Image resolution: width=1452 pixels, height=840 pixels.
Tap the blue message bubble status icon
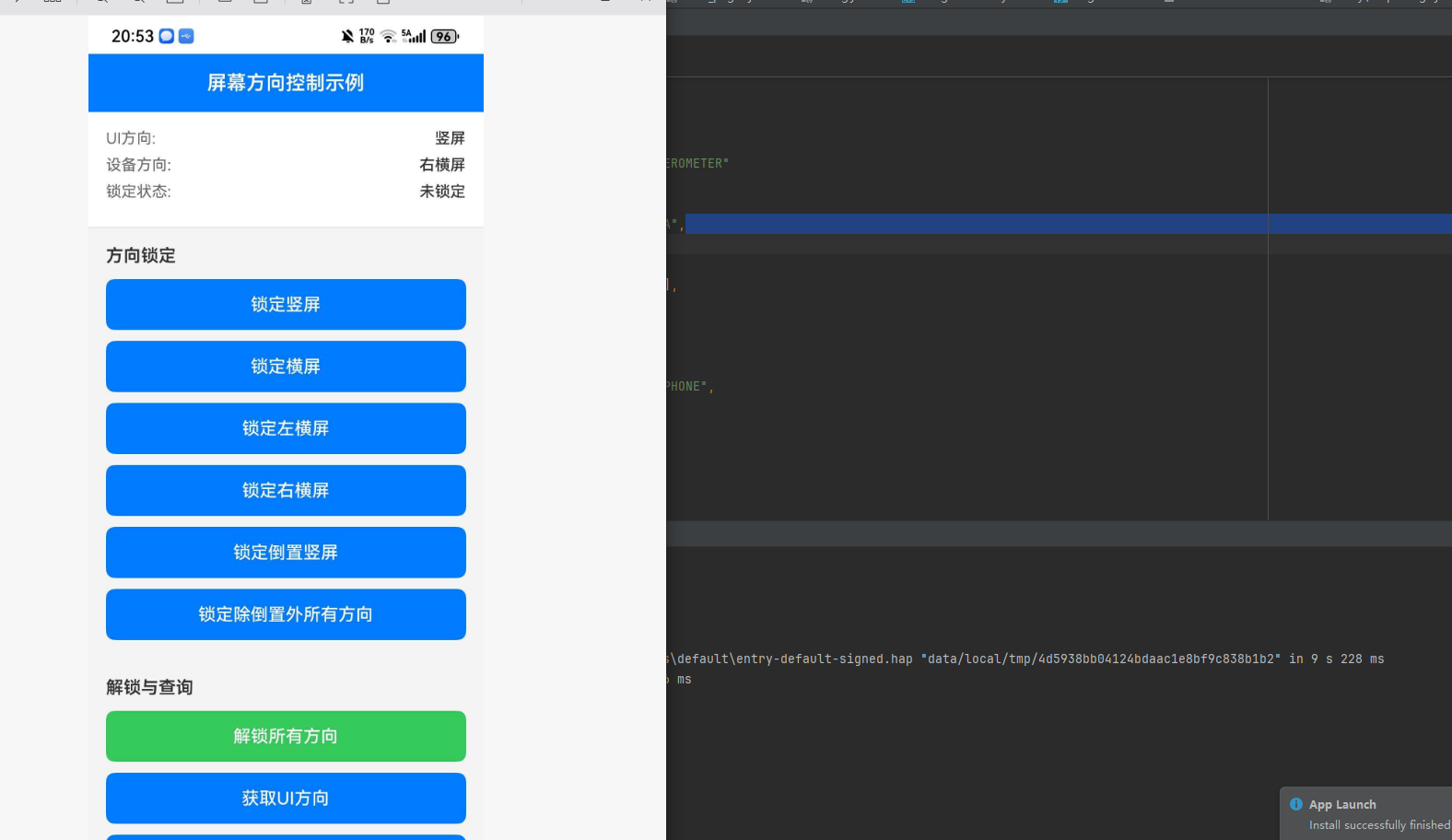click(167, 36)
